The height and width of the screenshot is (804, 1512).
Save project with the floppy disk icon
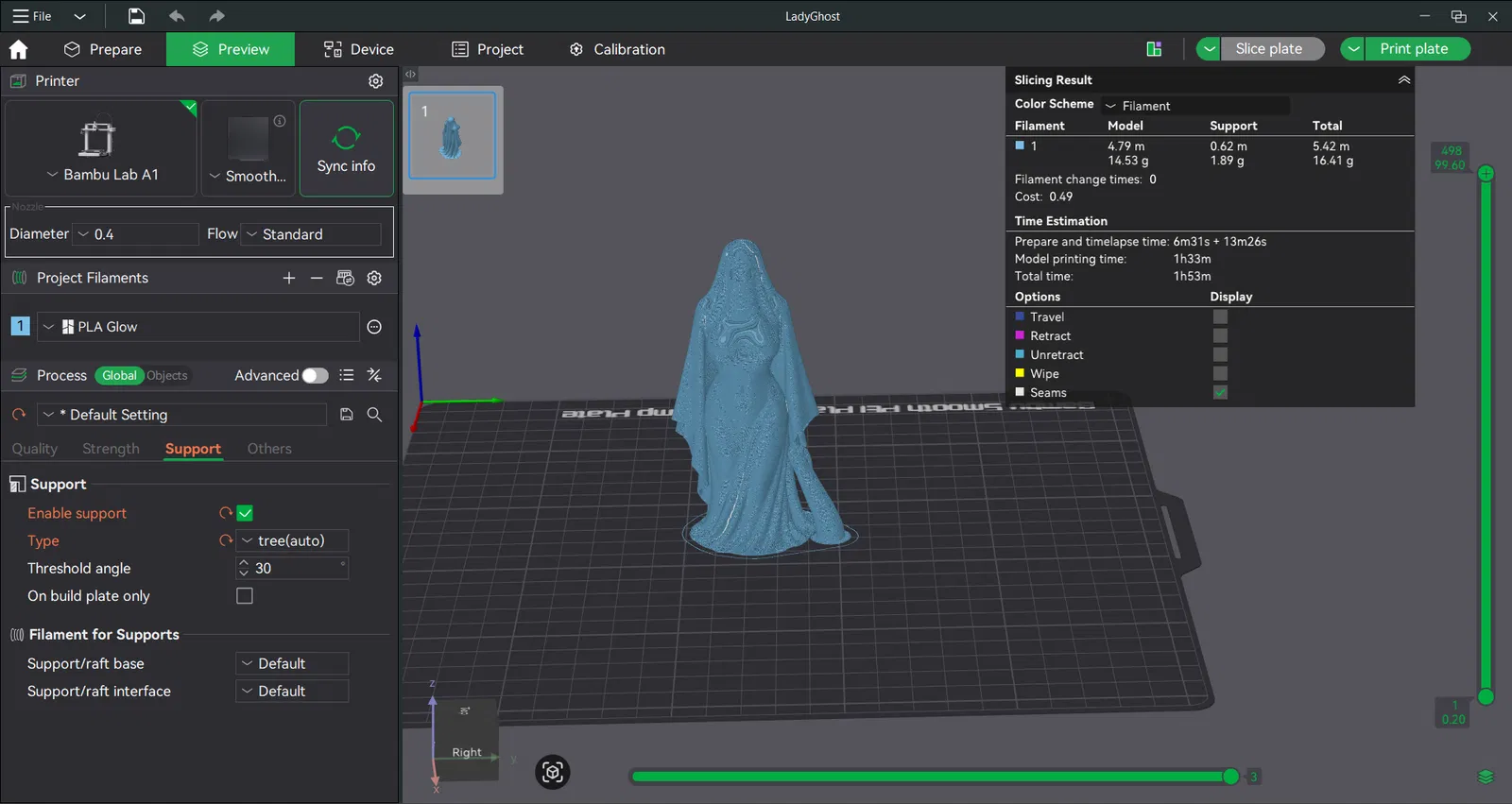(x=137, y=16)
